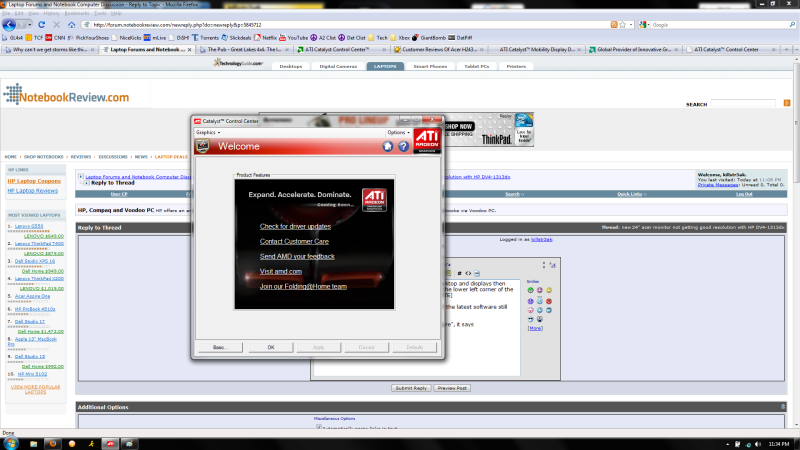Collapse the Additional Options section
The height and width of the screenshot is (450, 800).
pyautogui.click(x=783, y=407)
